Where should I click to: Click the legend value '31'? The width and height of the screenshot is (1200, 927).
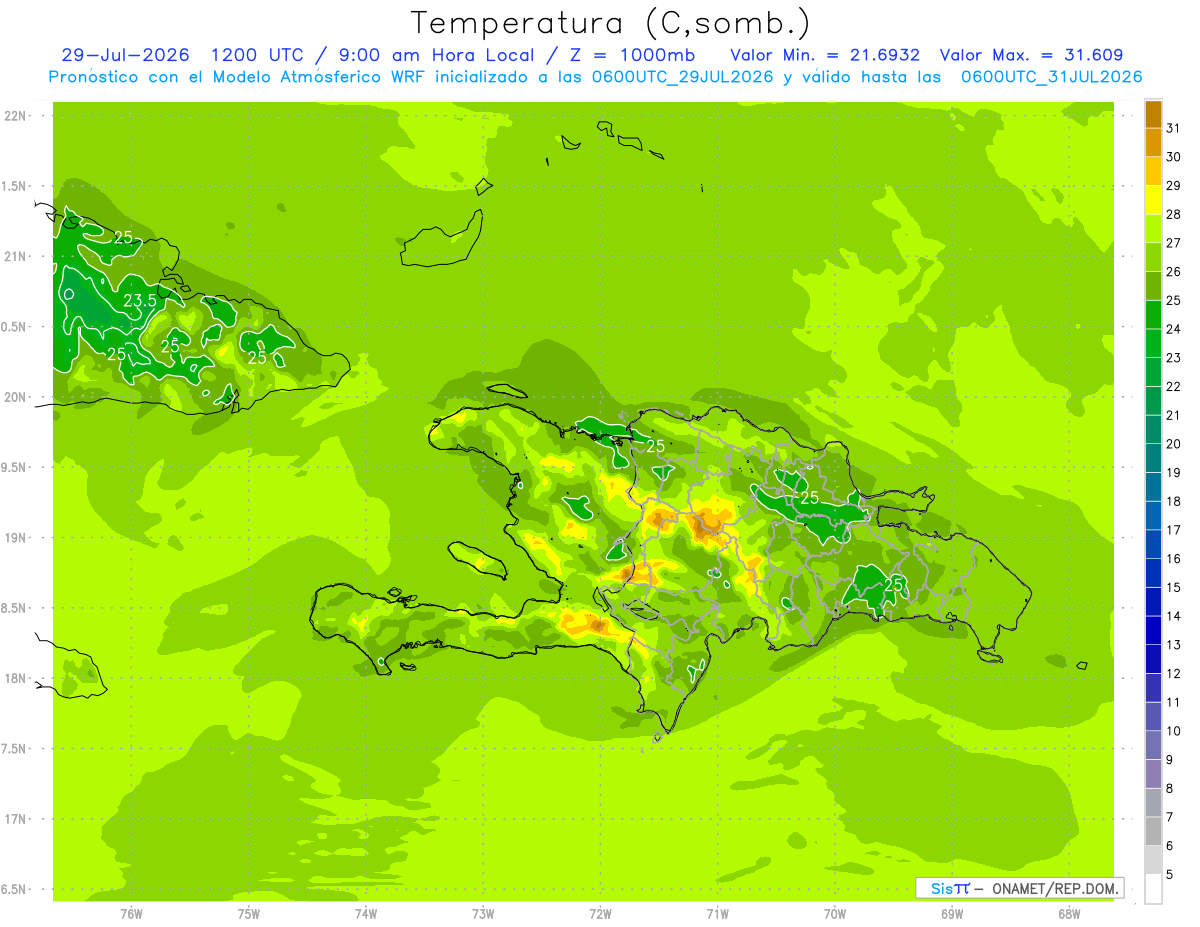pos(1173,128)
